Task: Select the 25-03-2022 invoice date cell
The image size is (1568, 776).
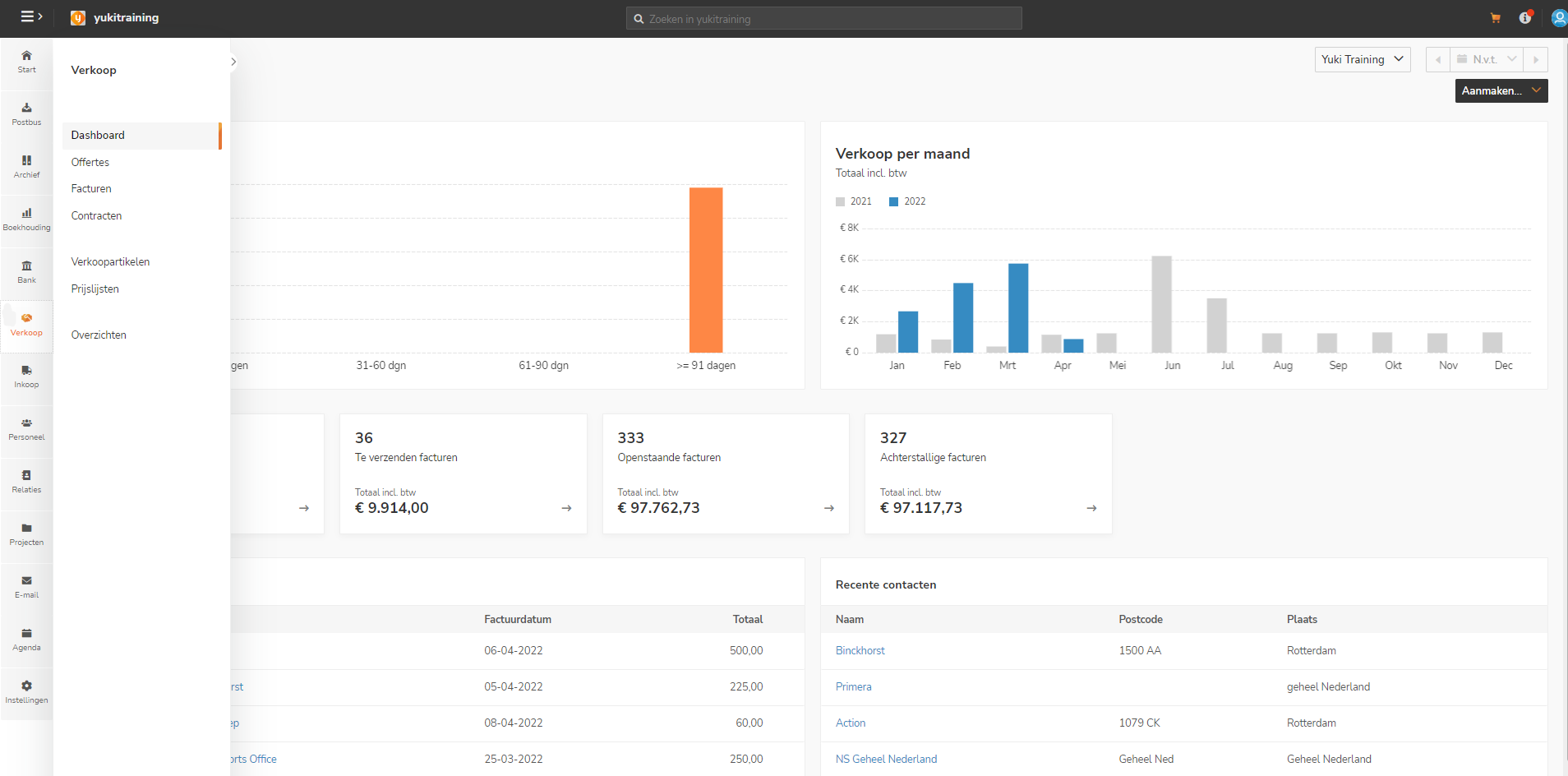Action: 514,760
